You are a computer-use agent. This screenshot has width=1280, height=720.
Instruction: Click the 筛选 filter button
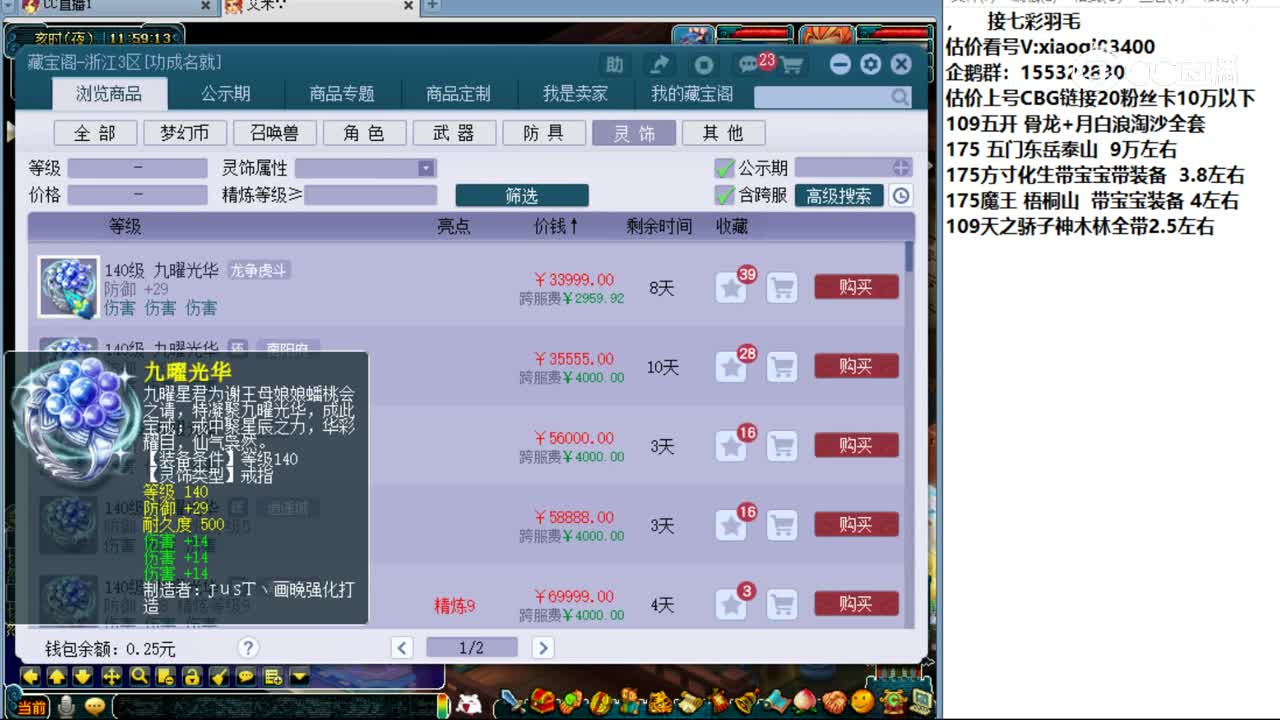click(x=522, y=195)
